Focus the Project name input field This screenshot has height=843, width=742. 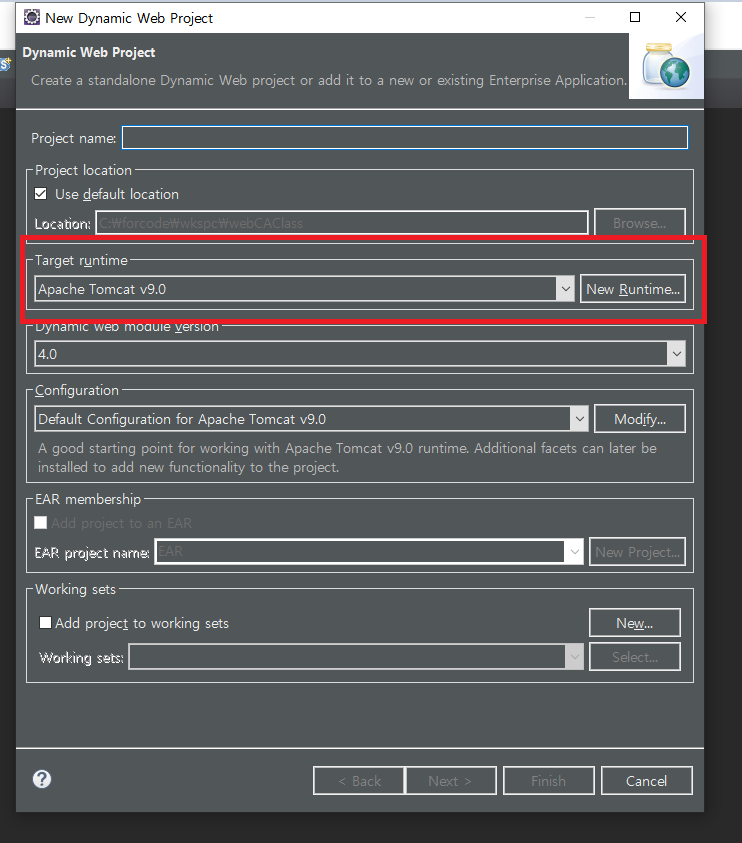(405, 138)
